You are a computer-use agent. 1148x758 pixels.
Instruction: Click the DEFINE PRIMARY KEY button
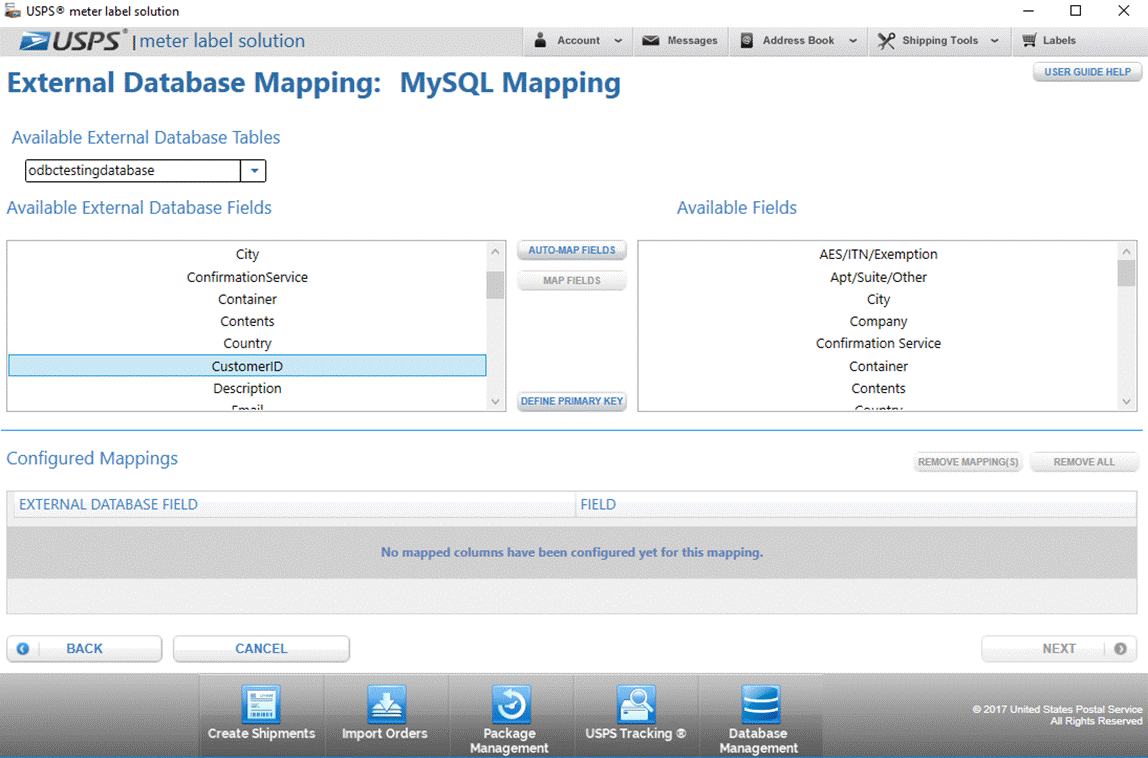(572, 401)
